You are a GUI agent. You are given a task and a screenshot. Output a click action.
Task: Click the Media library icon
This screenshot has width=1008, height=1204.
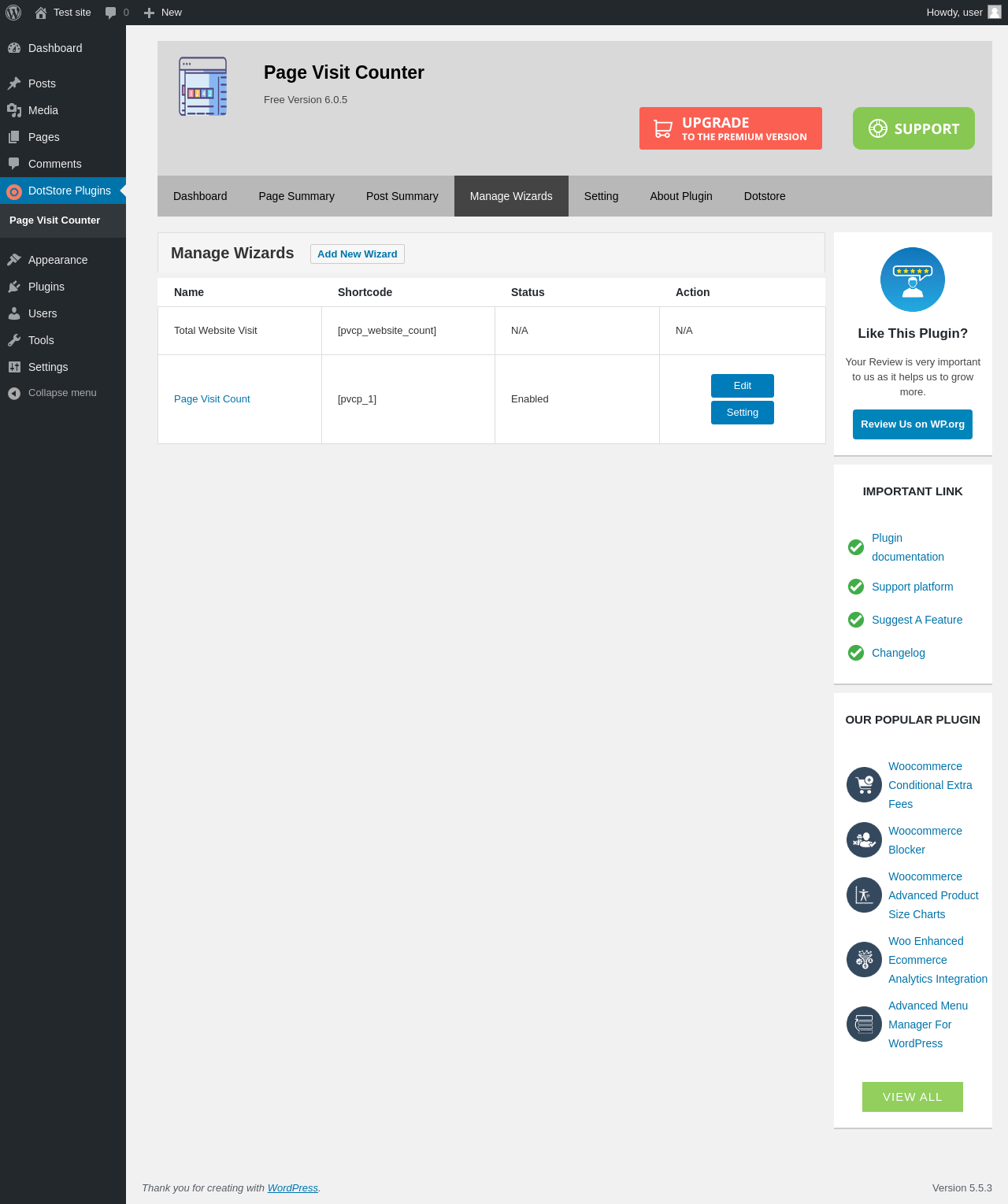tap(14, 110)
